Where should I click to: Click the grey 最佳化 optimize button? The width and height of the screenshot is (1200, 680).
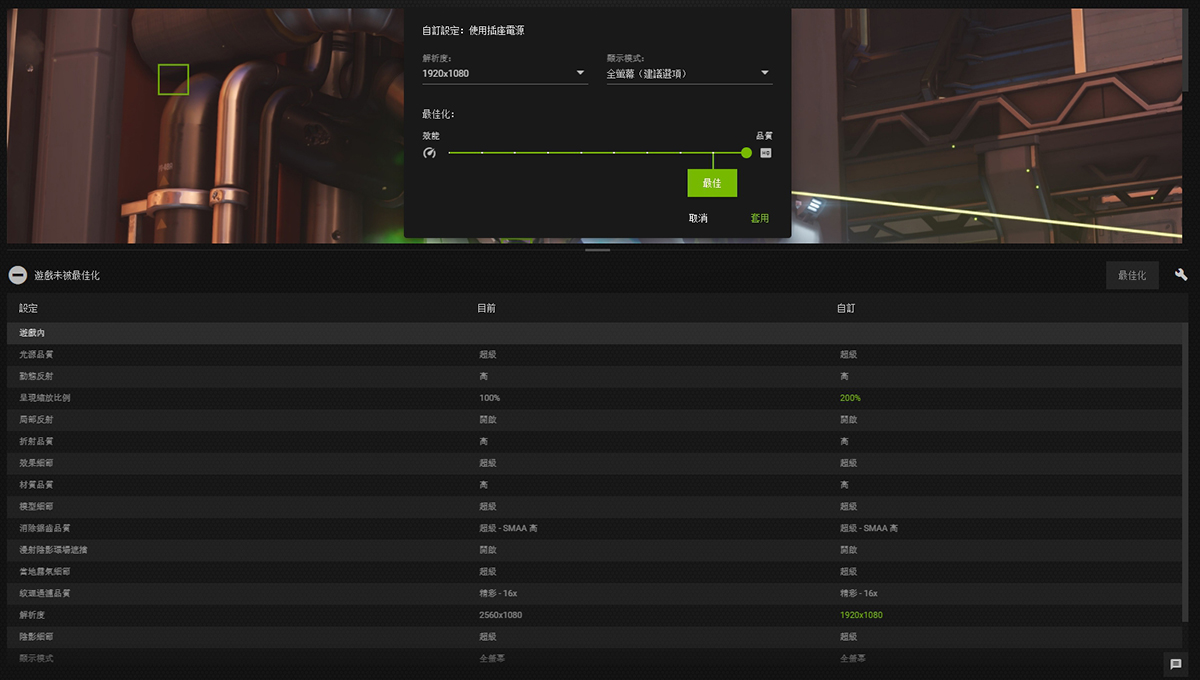[1131, 275]
